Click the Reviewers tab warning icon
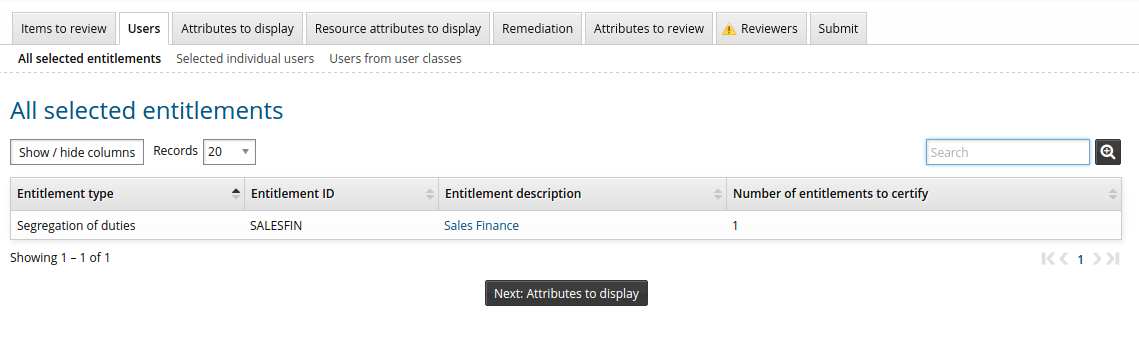 pos(729,29)
